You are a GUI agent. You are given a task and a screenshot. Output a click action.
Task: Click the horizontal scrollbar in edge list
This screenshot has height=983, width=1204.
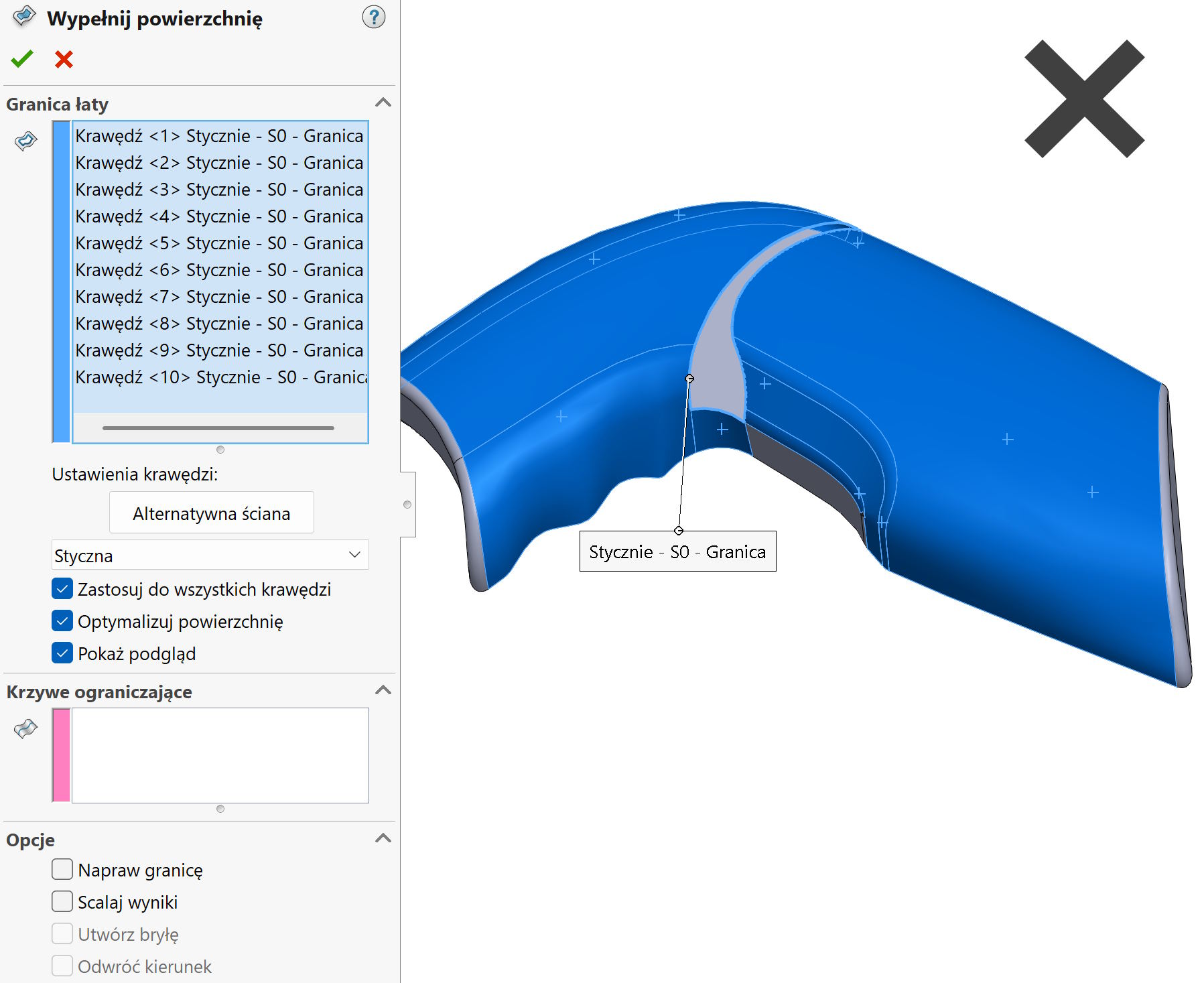218,428
